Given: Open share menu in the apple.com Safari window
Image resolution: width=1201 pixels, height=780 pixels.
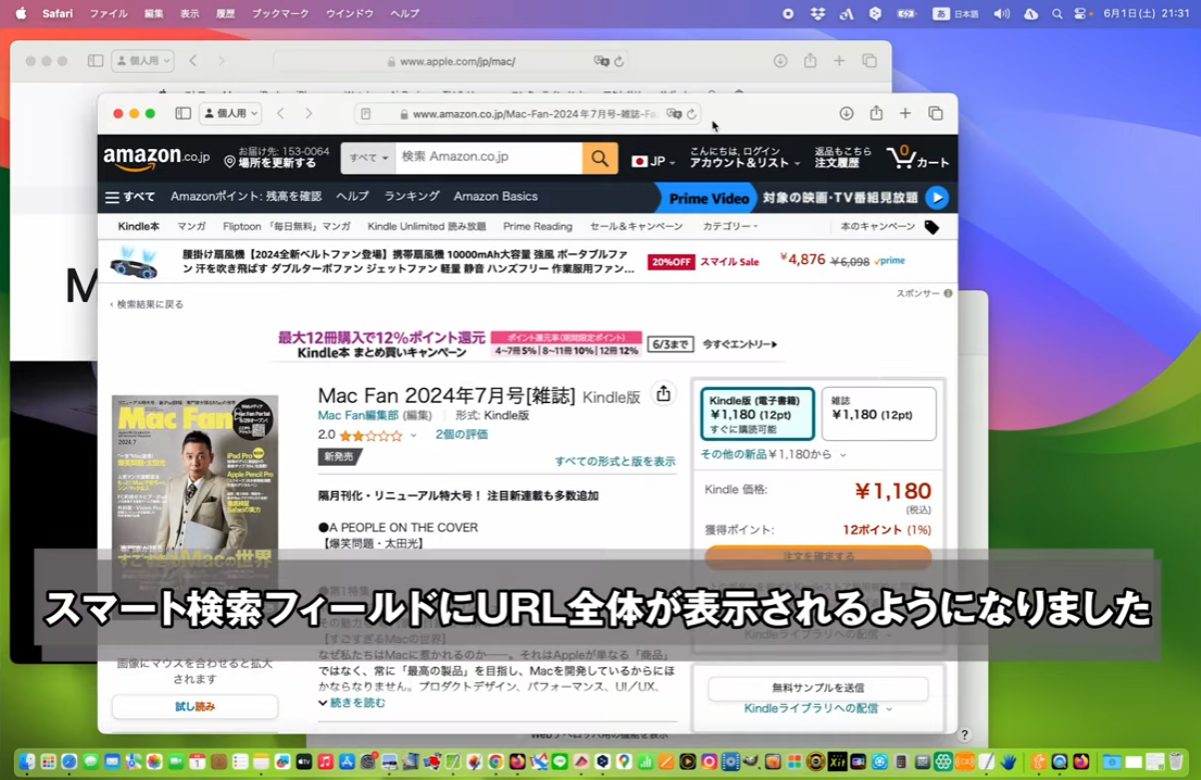Looking at the screenshot, I should click(810, 61).
